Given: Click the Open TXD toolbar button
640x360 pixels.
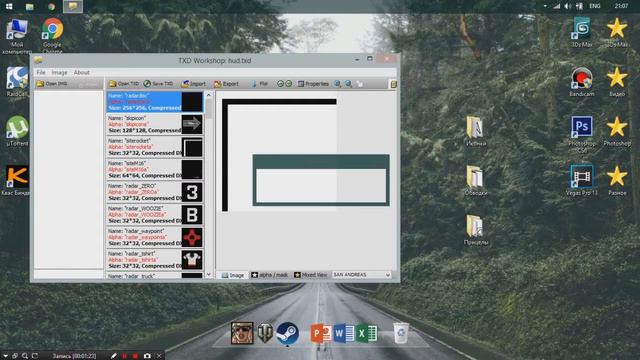Looking at the screenshot, I should point(124,84).
